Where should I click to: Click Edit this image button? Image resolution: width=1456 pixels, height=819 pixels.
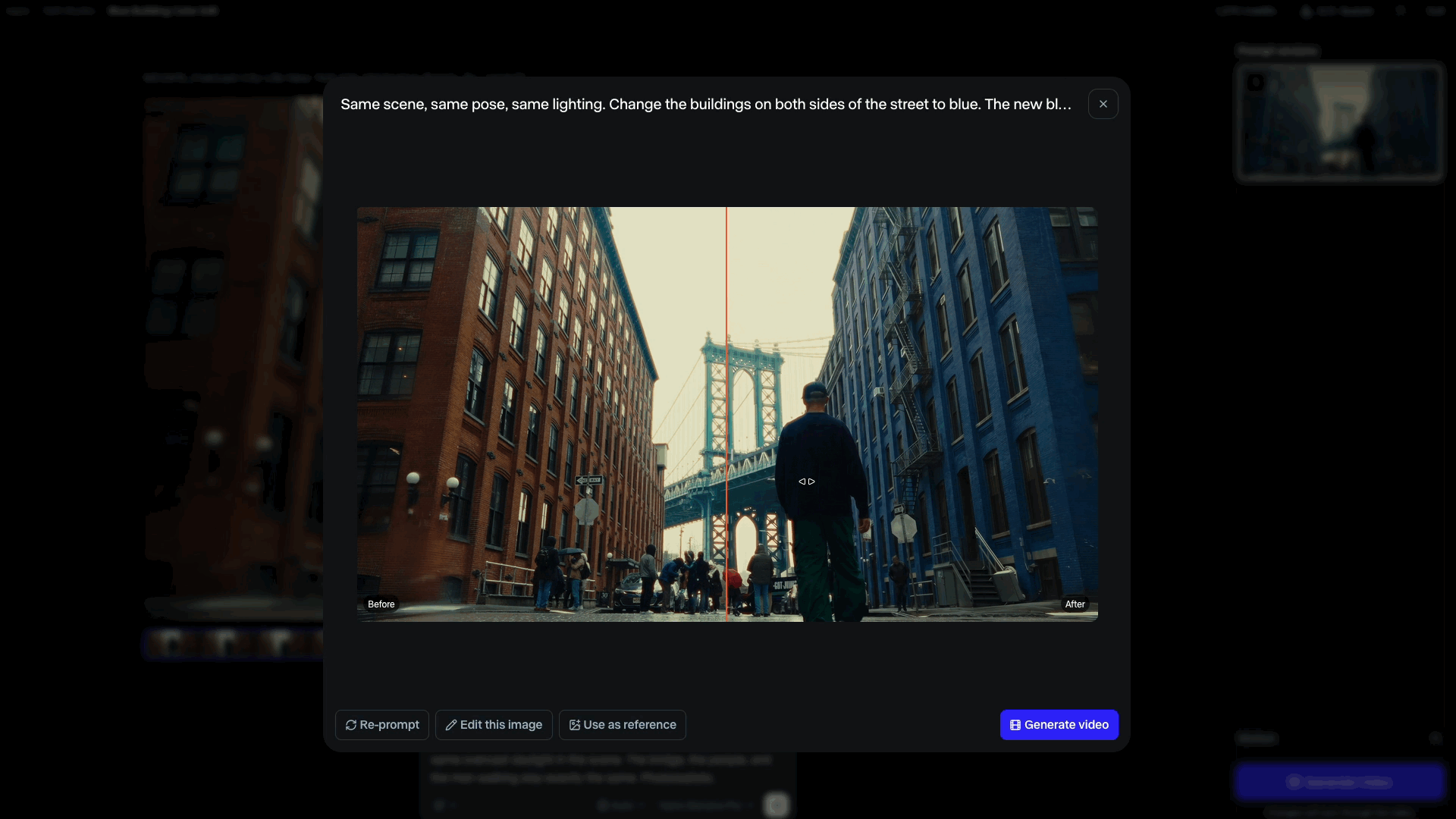[494, 725]
